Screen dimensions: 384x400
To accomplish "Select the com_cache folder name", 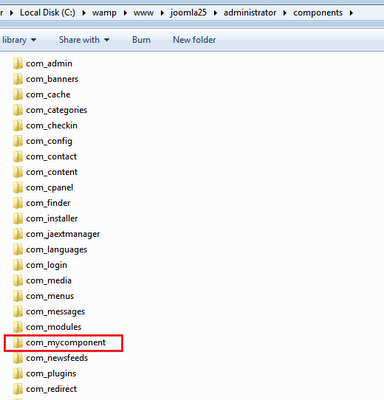I will [48, 94].
